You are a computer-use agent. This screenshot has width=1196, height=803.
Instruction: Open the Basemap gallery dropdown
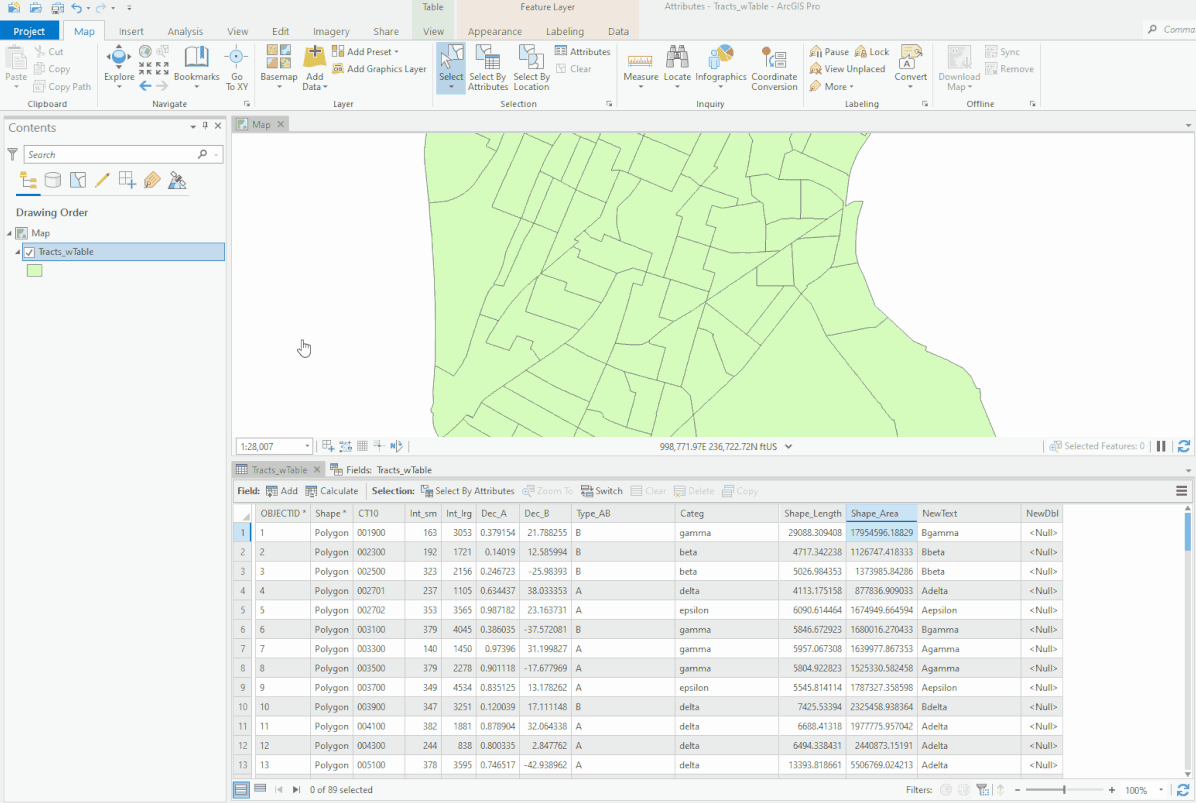pos(278,67)
